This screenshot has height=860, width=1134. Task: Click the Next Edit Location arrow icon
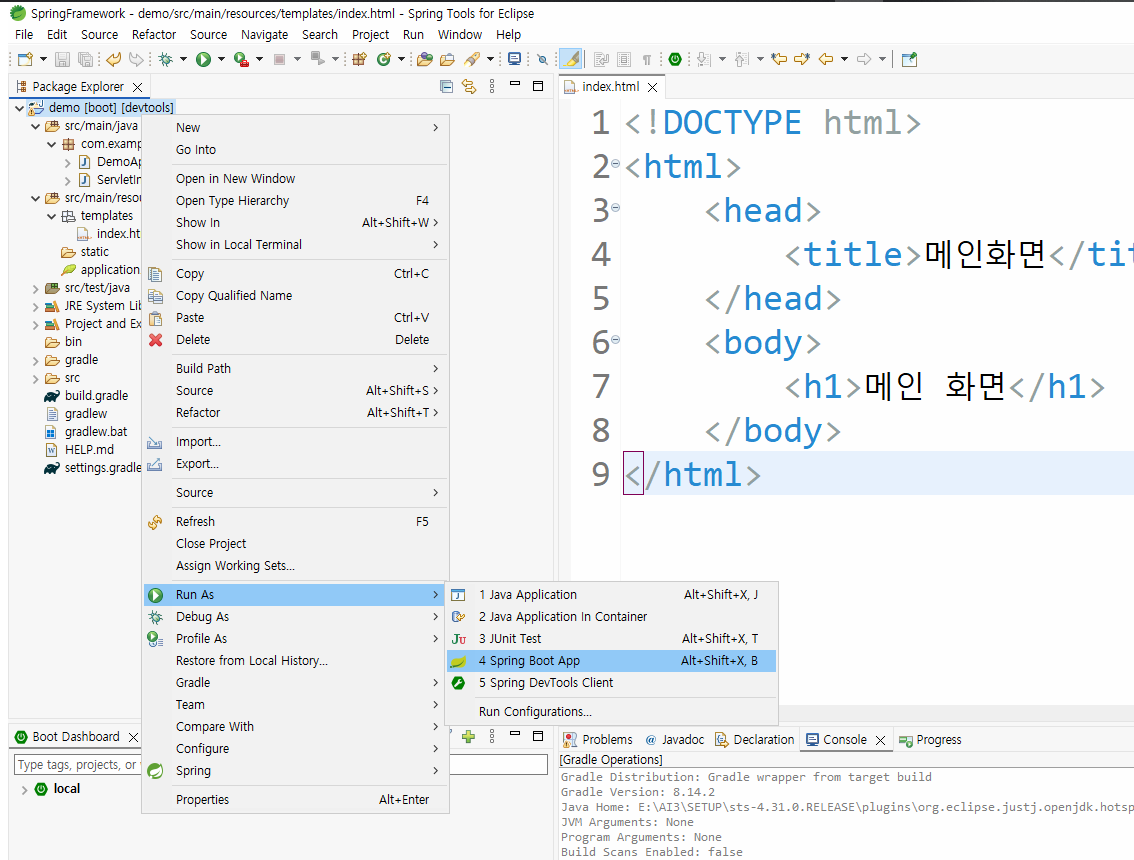pyautogui.click(x=802, y=59)
